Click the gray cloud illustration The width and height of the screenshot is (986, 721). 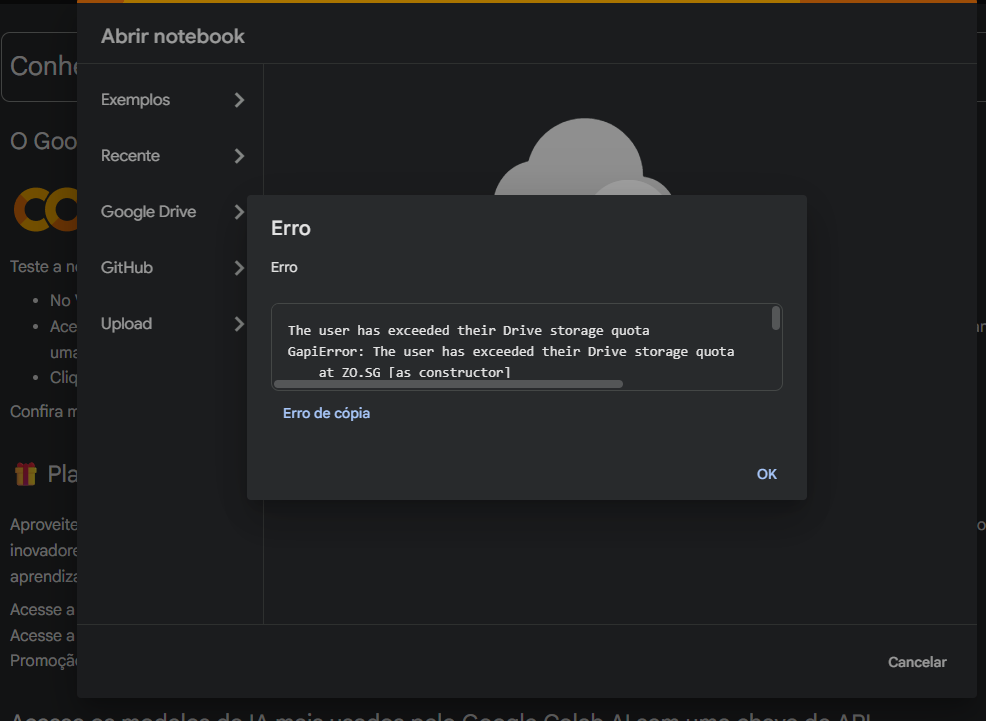pyautogui.click(x=583, y=157)
